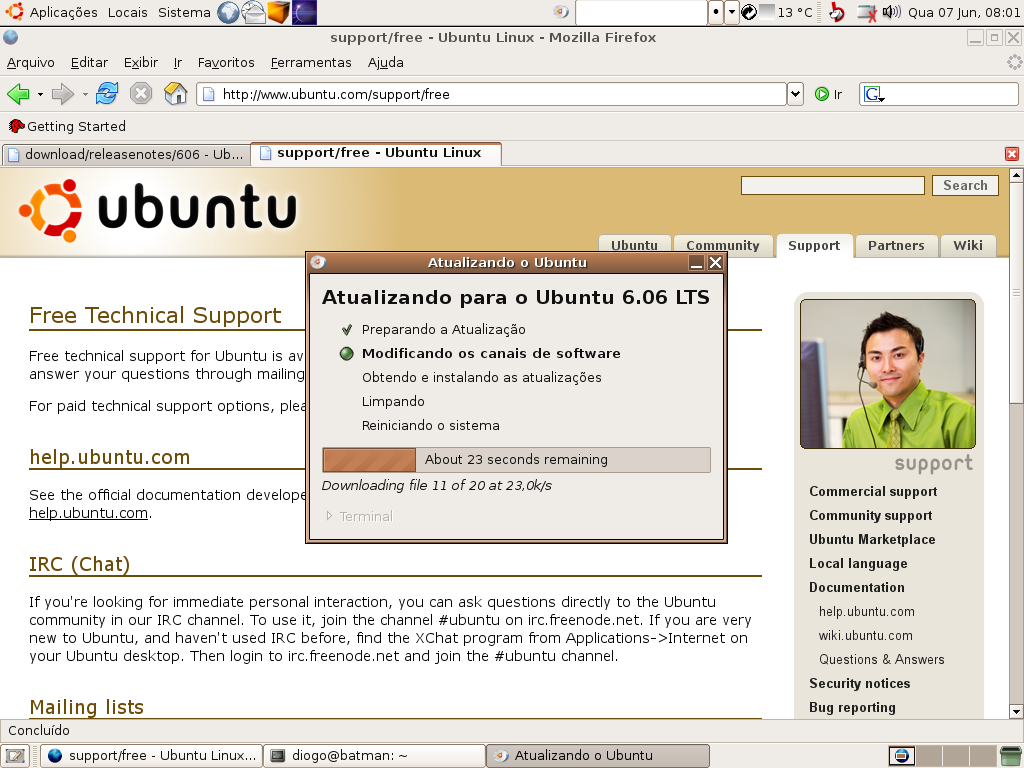Open the Bug reporting link
The width and height of the screenshot is (1024, 768).
(x=852, y=707)
